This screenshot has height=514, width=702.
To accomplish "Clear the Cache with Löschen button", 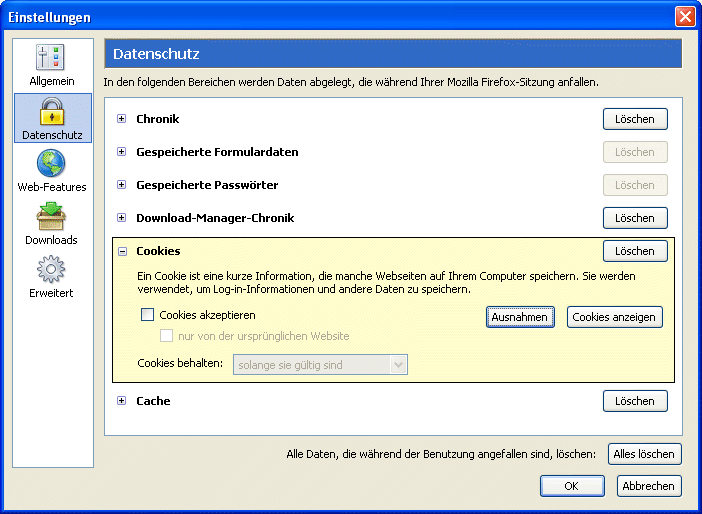I will (635, 401).
